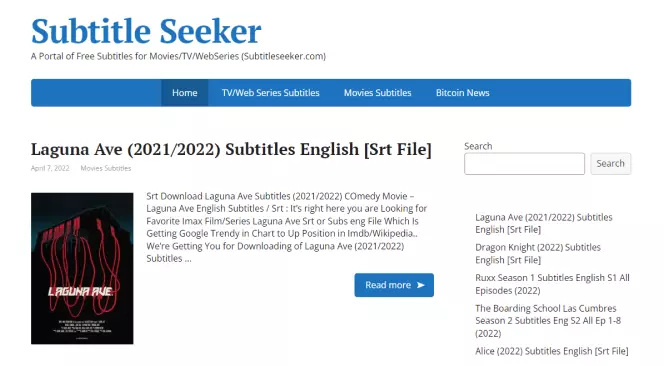Click the April 7, 2022 post date
The width and height of the screenshot is (664, 366).
(50, 168)
